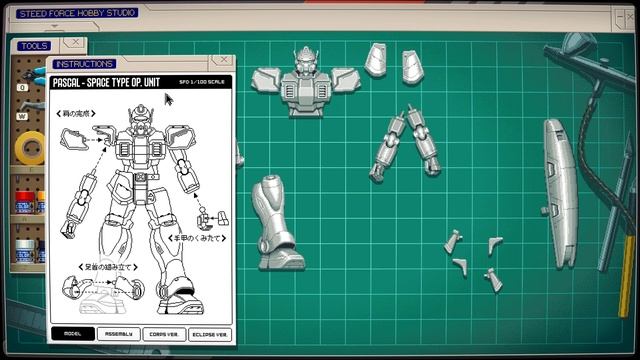Click the Steed Force Hobby Studio title

(x=77, y=13)
